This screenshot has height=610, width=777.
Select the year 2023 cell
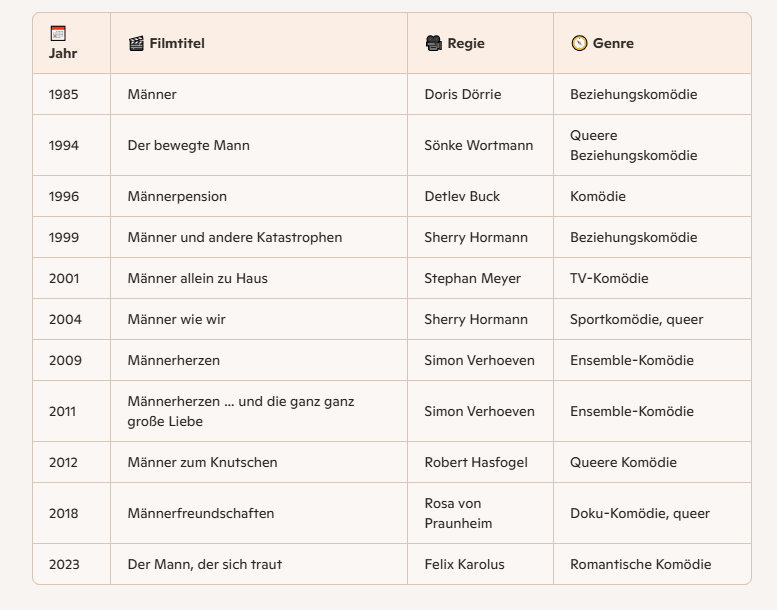65,564
